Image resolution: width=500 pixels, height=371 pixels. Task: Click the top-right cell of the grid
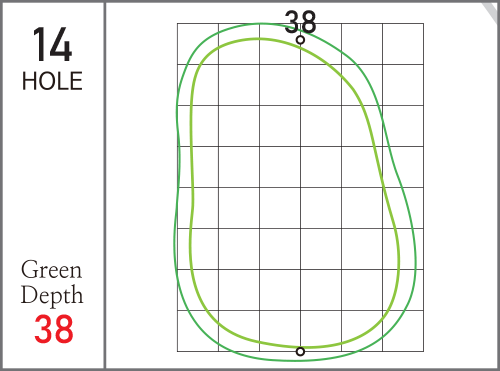(x=403, y=44)
